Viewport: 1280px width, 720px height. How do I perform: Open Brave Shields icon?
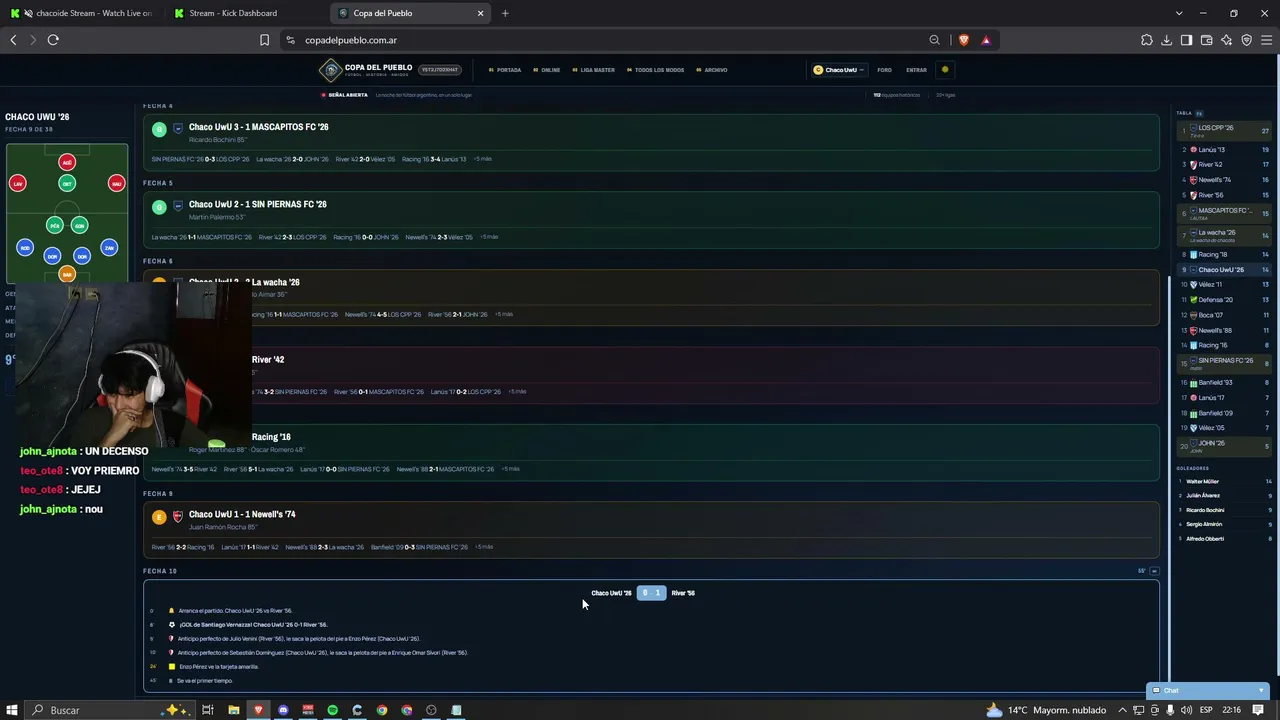[x=964, y=40]
